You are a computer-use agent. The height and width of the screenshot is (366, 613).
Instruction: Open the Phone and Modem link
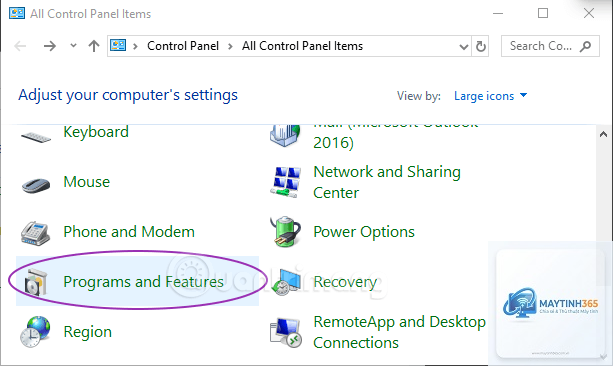(129, 232)
